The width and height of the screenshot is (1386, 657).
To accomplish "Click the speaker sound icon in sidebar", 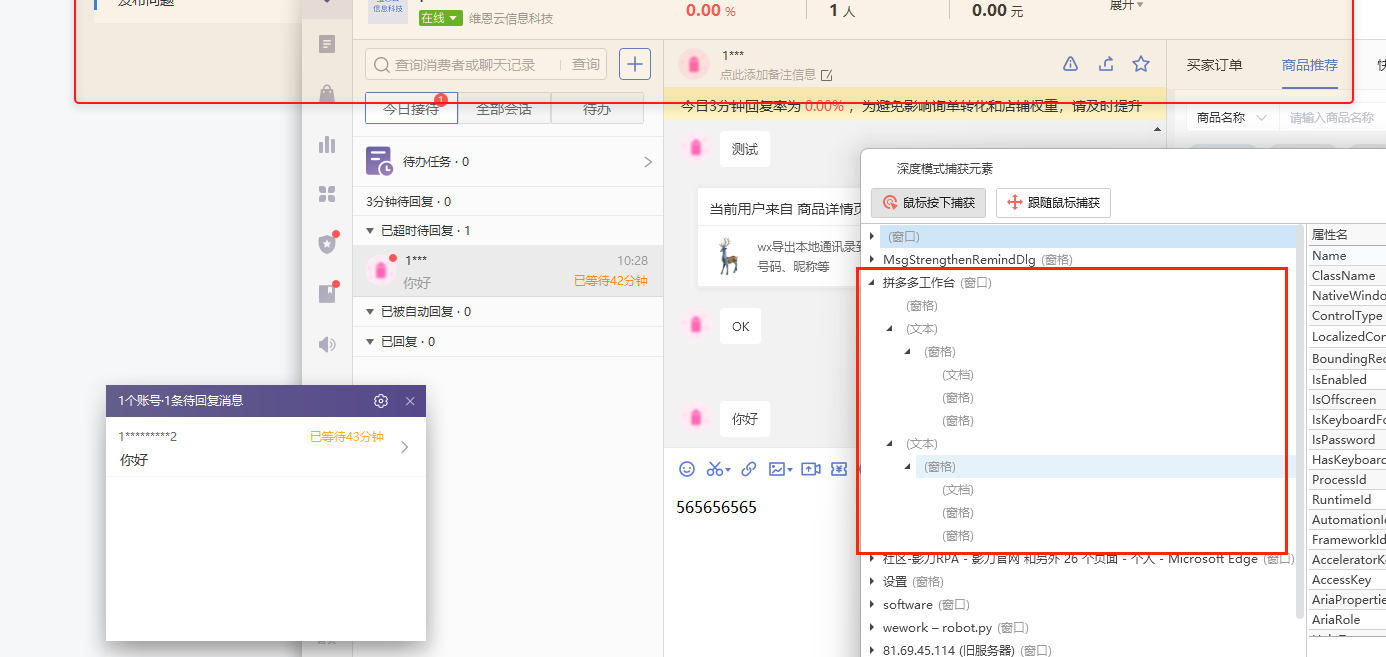I will [327, 345].
